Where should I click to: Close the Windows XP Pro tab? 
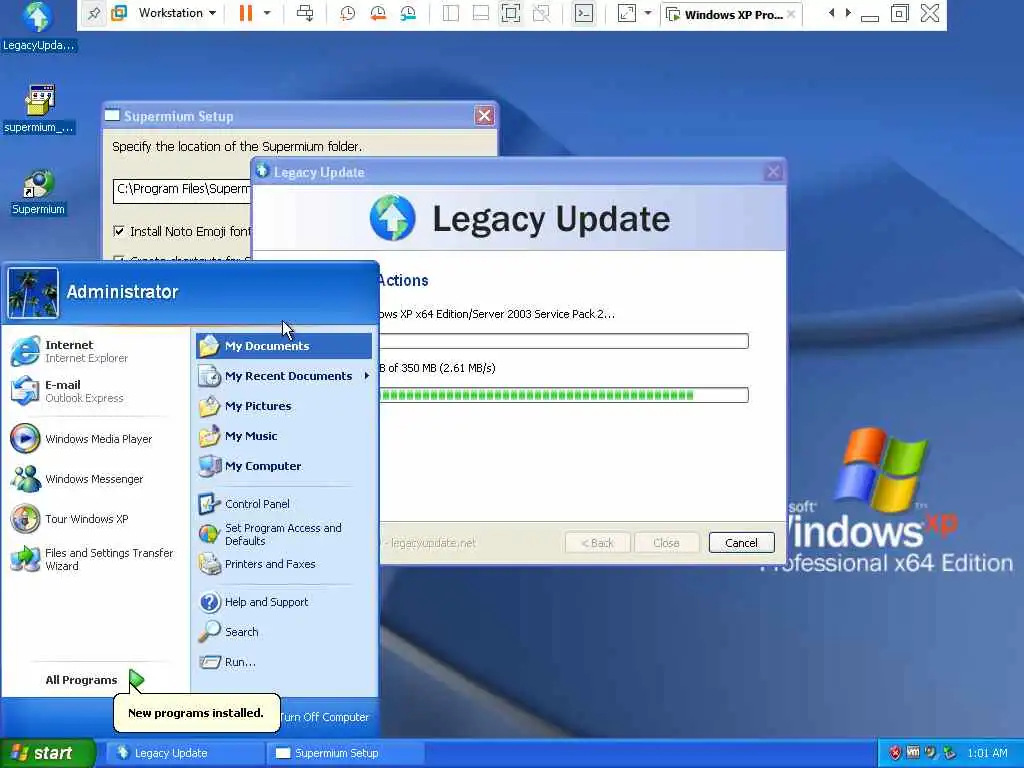pyautogui.click(x=791, y=14)
